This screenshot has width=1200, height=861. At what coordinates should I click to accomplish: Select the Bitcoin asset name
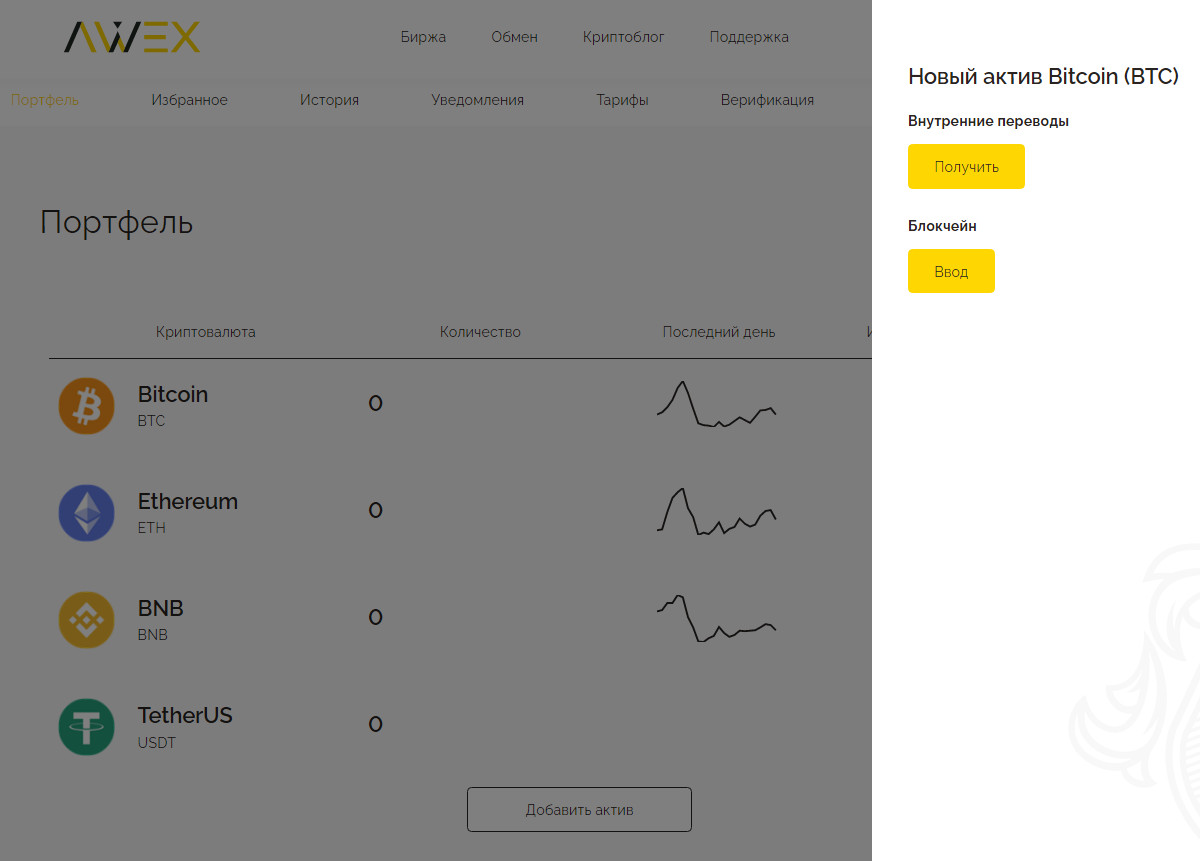pos(173,394)
